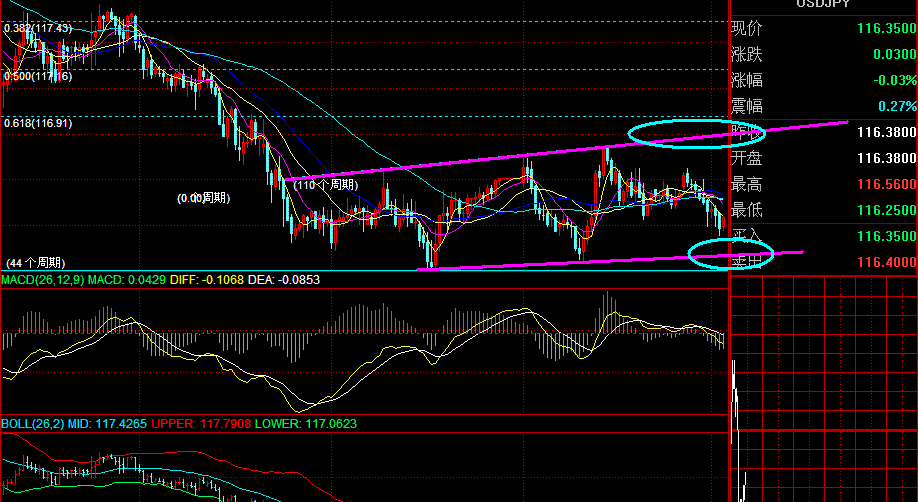Select the 0.618(116.91) Fibonacci level label
The width and height of the screenshot is (918, 502).
[x=37, y=124]
